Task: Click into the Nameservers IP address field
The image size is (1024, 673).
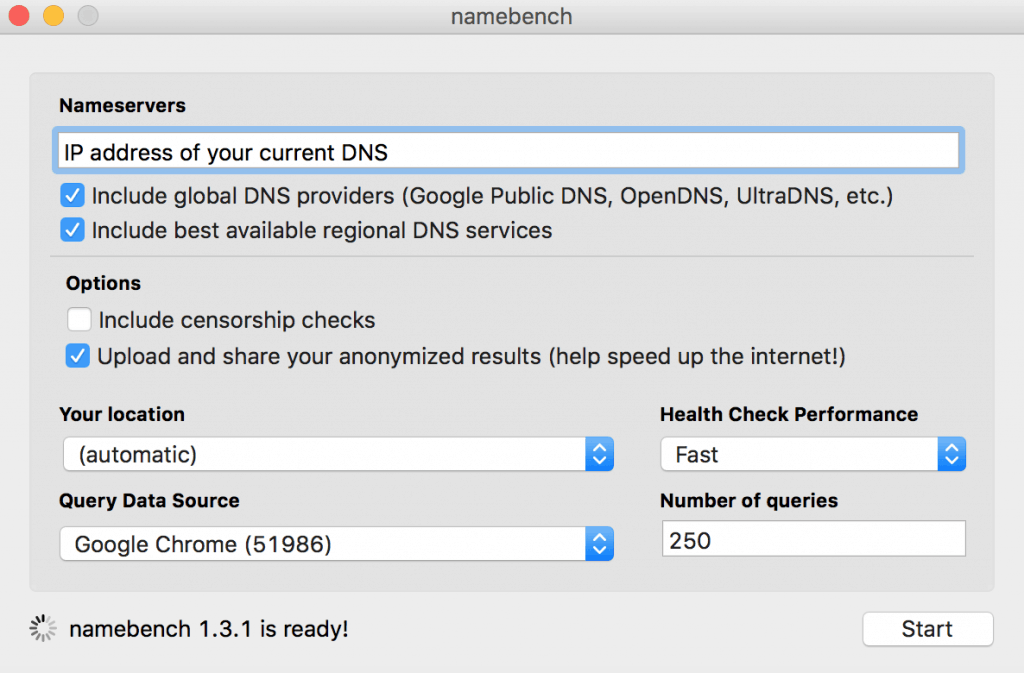Action: click(x=507, y=152)
